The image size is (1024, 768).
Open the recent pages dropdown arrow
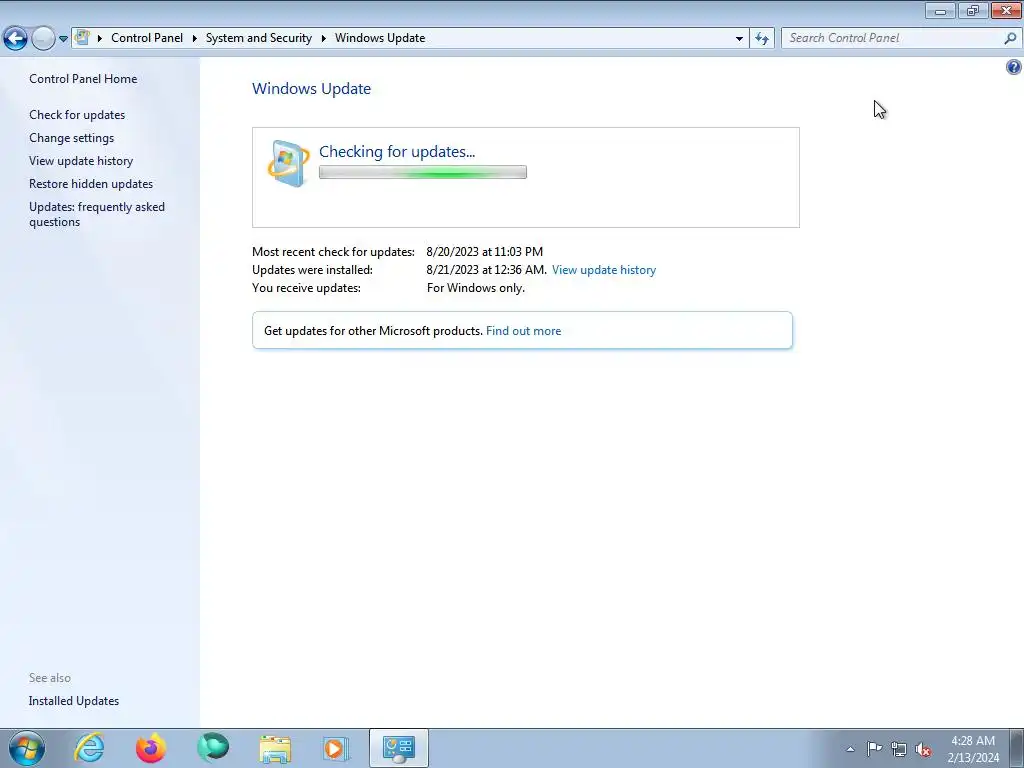point(63,39)
